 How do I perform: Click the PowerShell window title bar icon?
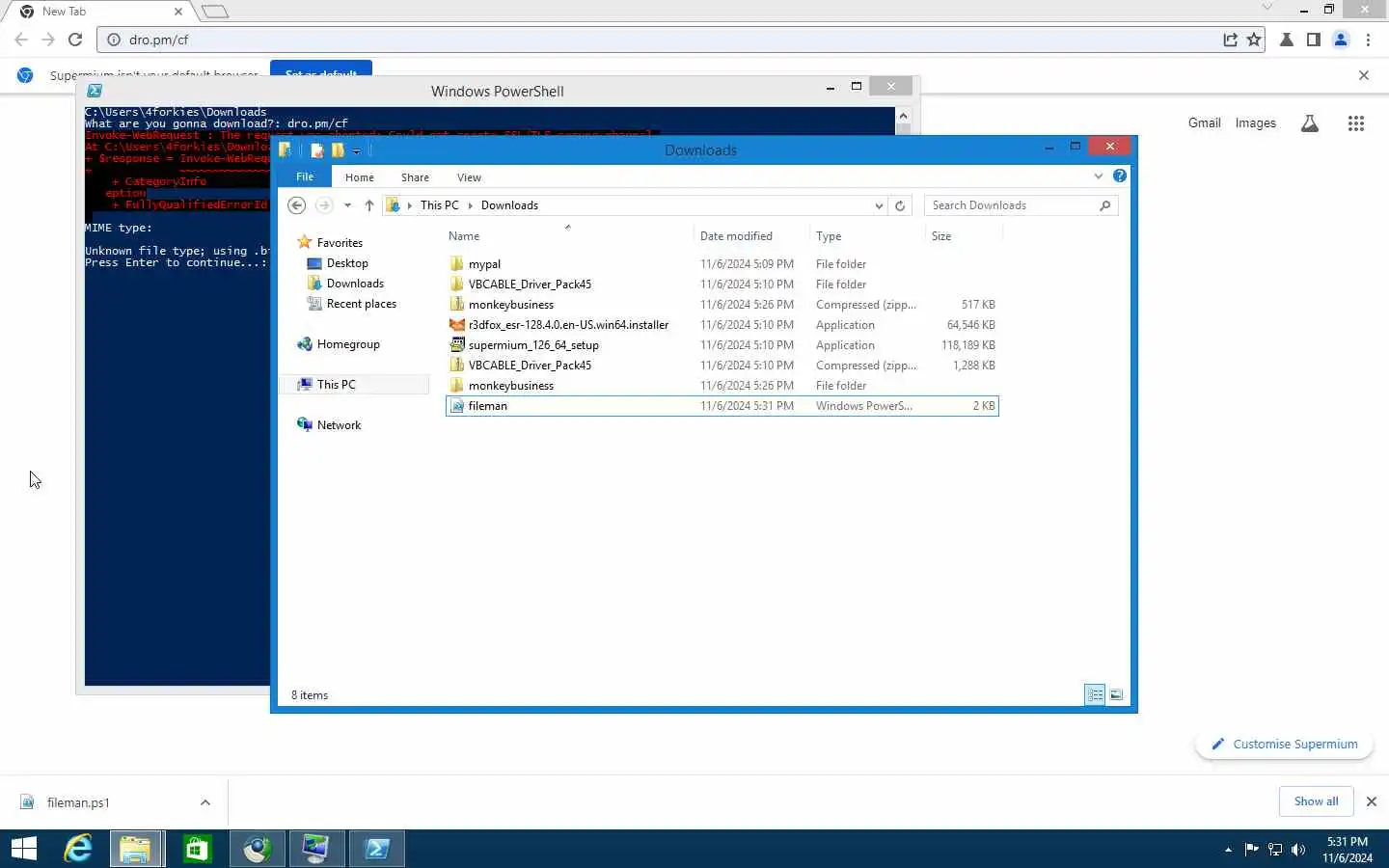coord(95,91)
